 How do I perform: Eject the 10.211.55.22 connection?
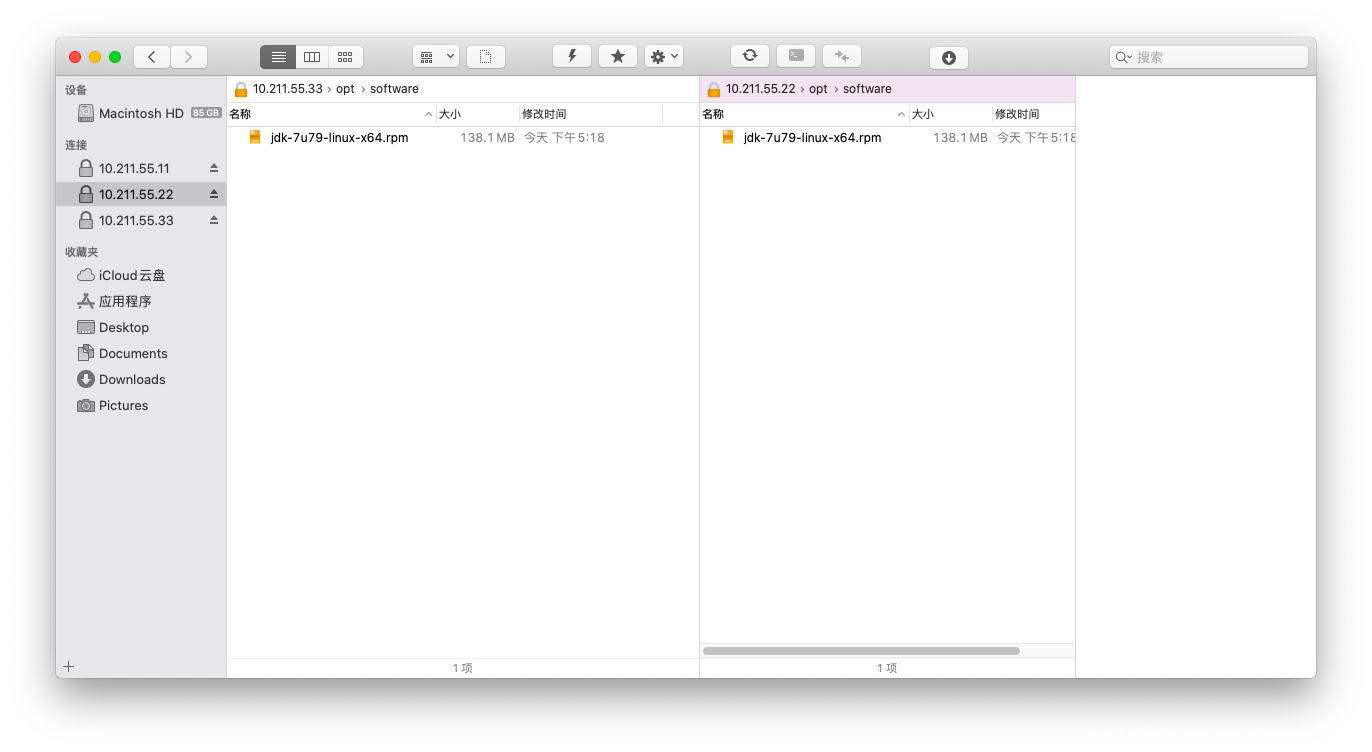(214, 194)
